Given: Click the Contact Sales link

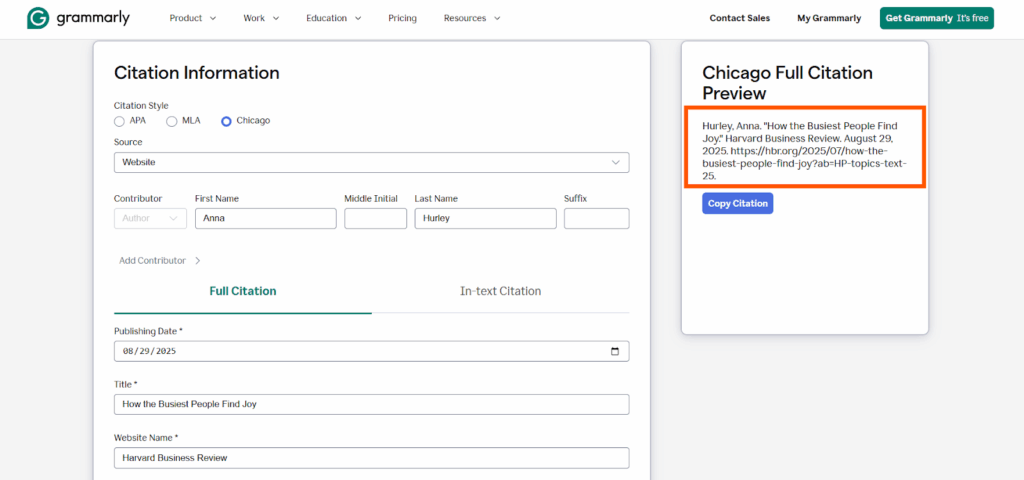Looking at the screenshot, I should 740,18.
